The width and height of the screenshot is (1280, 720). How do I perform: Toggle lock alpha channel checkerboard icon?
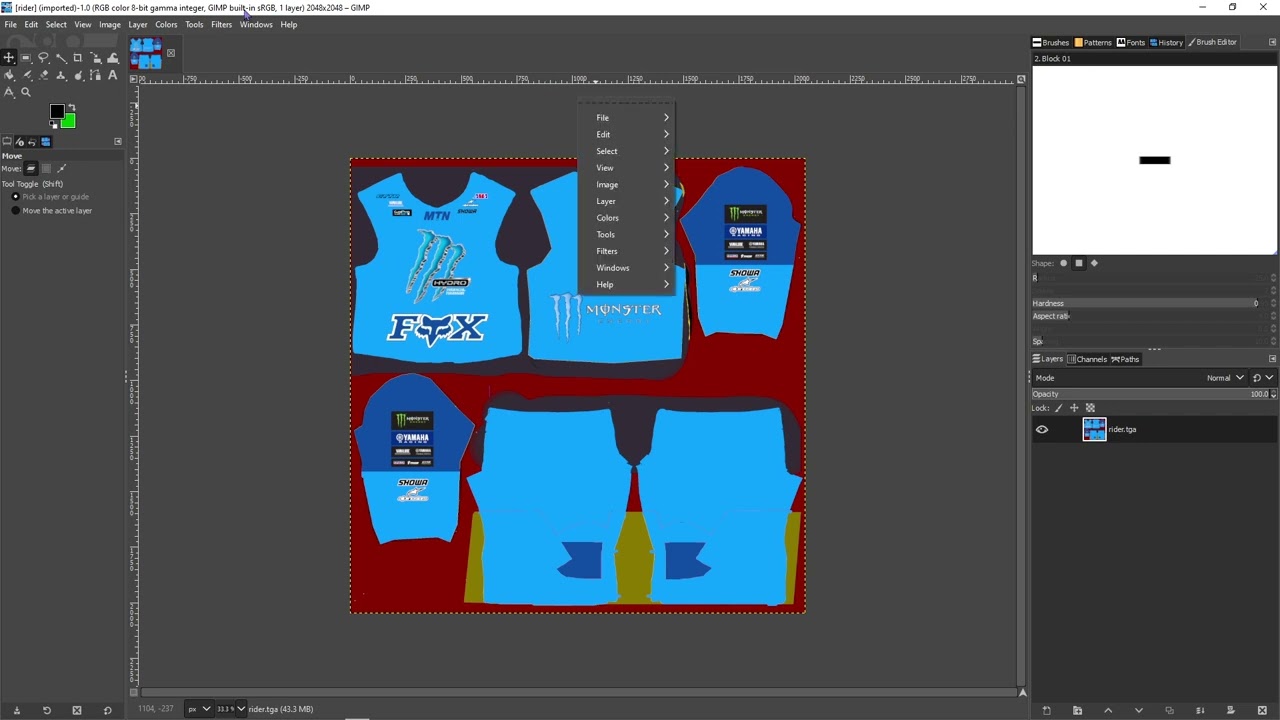[x=1090, y=408]
